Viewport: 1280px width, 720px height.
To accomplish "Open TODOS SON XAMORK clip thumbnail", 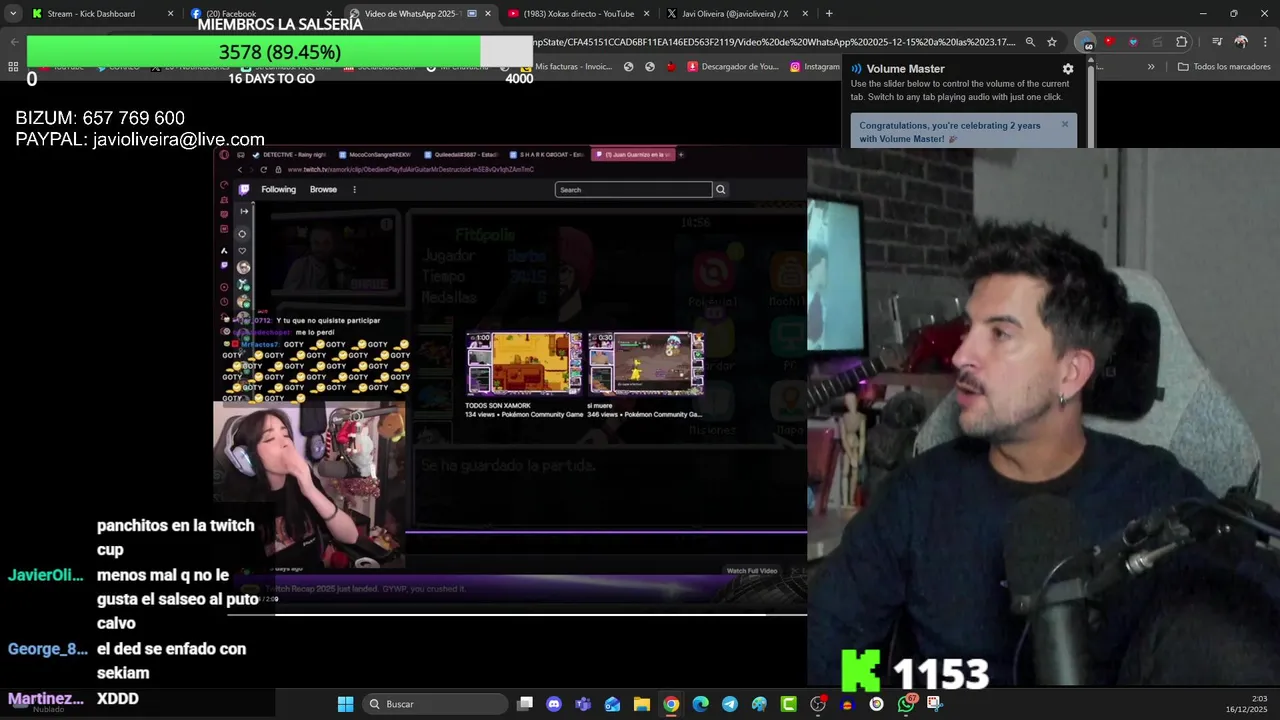I will [x=524, y=363].
